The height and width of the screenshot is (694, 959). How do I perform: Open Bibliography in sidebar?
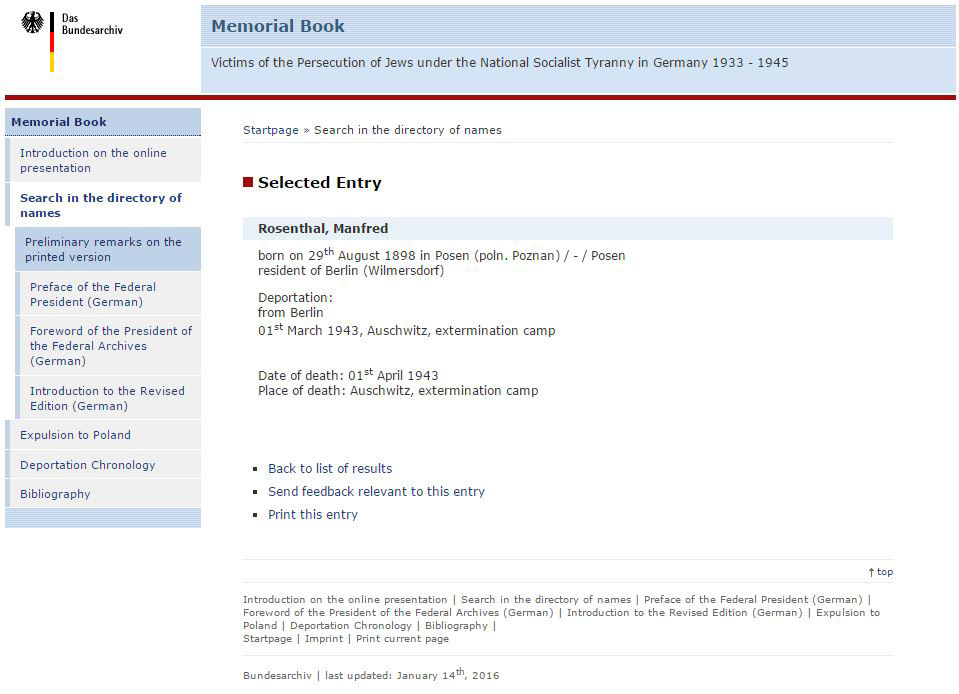point(103,493)
